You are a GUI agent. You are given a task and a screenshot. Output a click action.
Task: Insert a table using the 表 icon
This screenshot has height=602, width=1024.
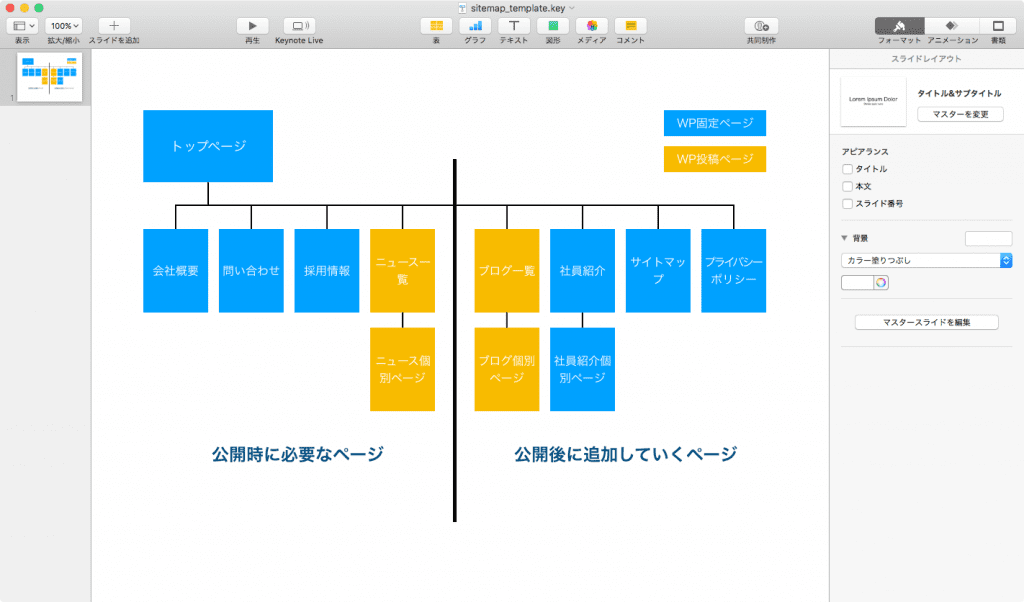(436, 25)
